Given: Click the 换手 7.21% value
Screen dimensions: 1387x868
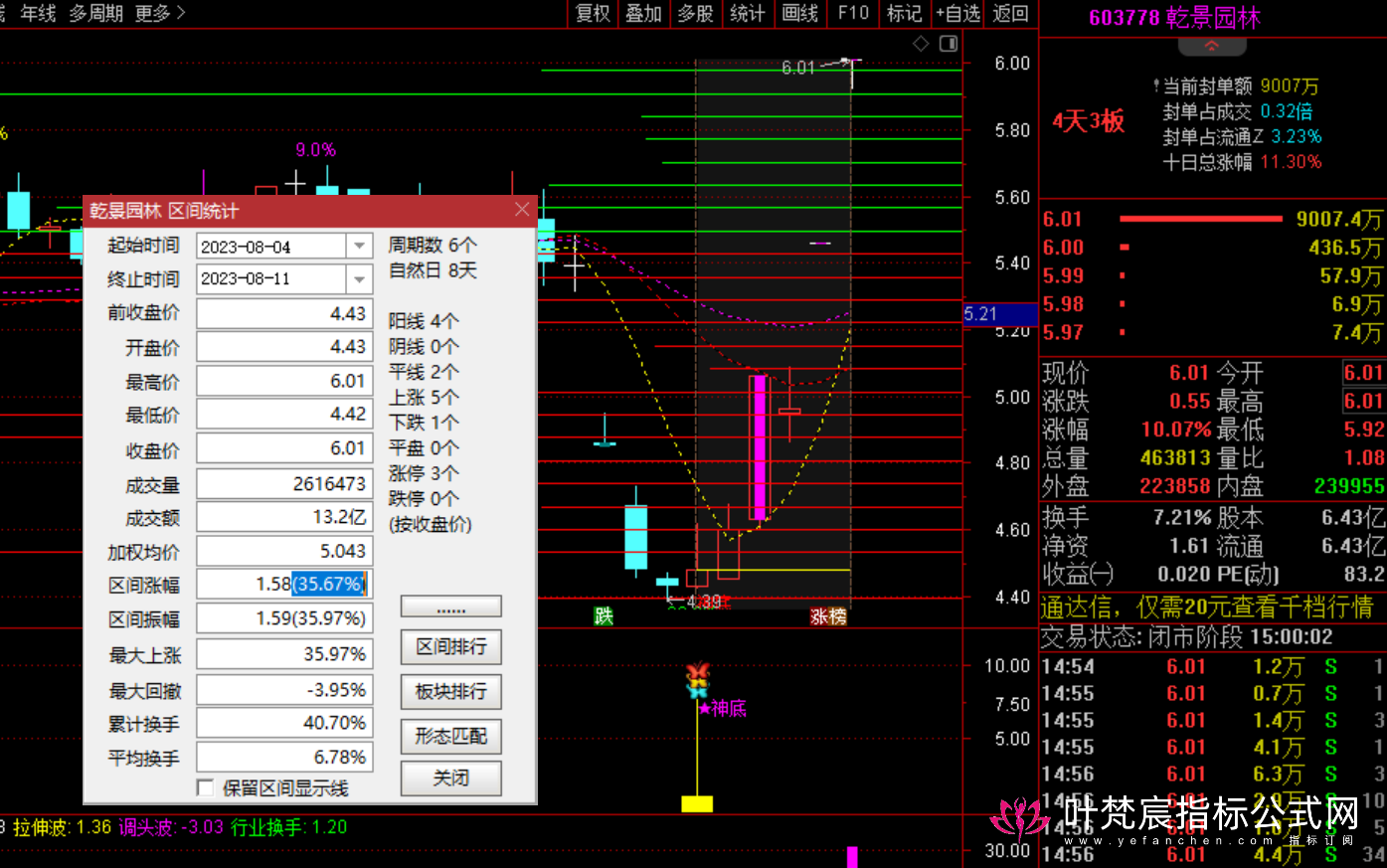Looking at the screenshot, I should (x=1181, y=517).
